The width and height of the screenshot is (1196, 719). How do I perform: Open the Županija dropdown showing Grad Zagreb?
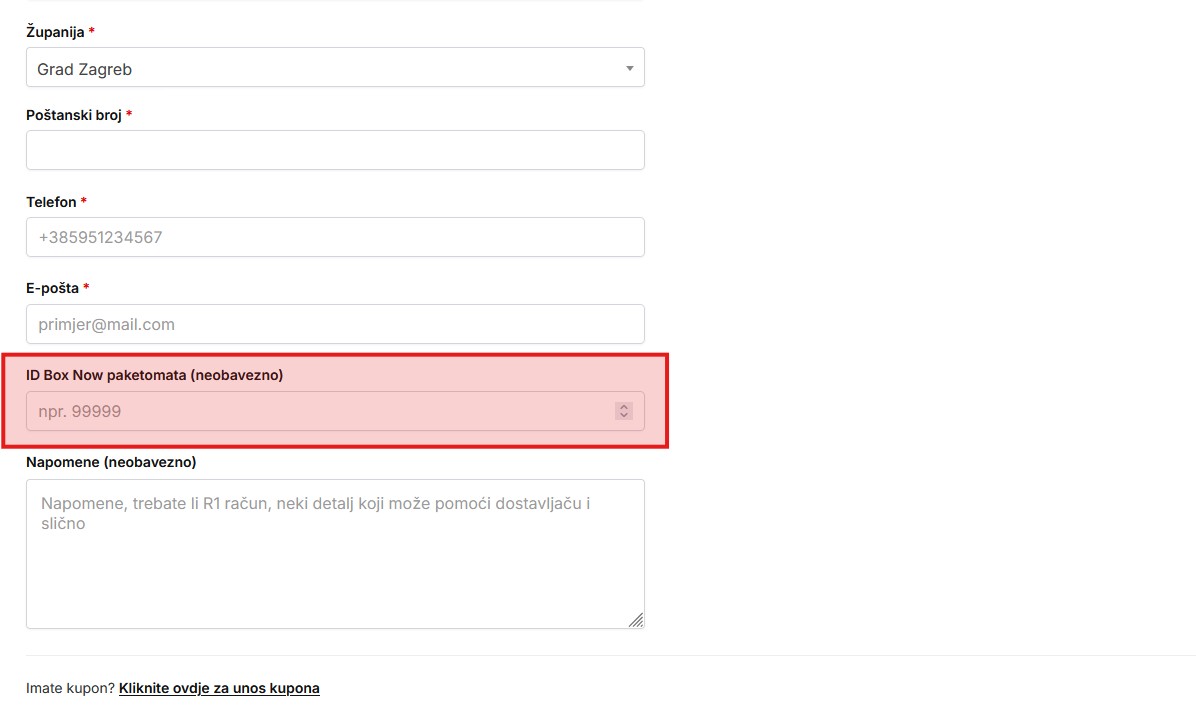(320, 68)
